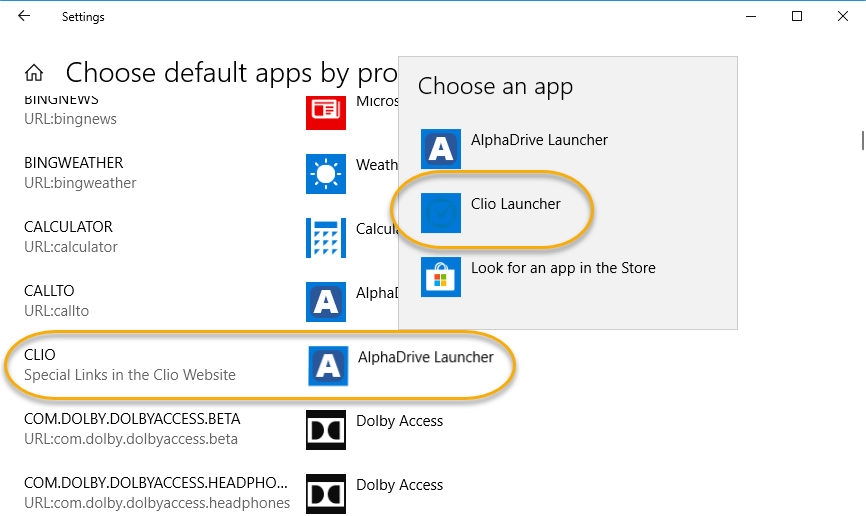Screen dimensions: 866x516
Task: Click the CALLTO protocol name
Action: (49, 291)
